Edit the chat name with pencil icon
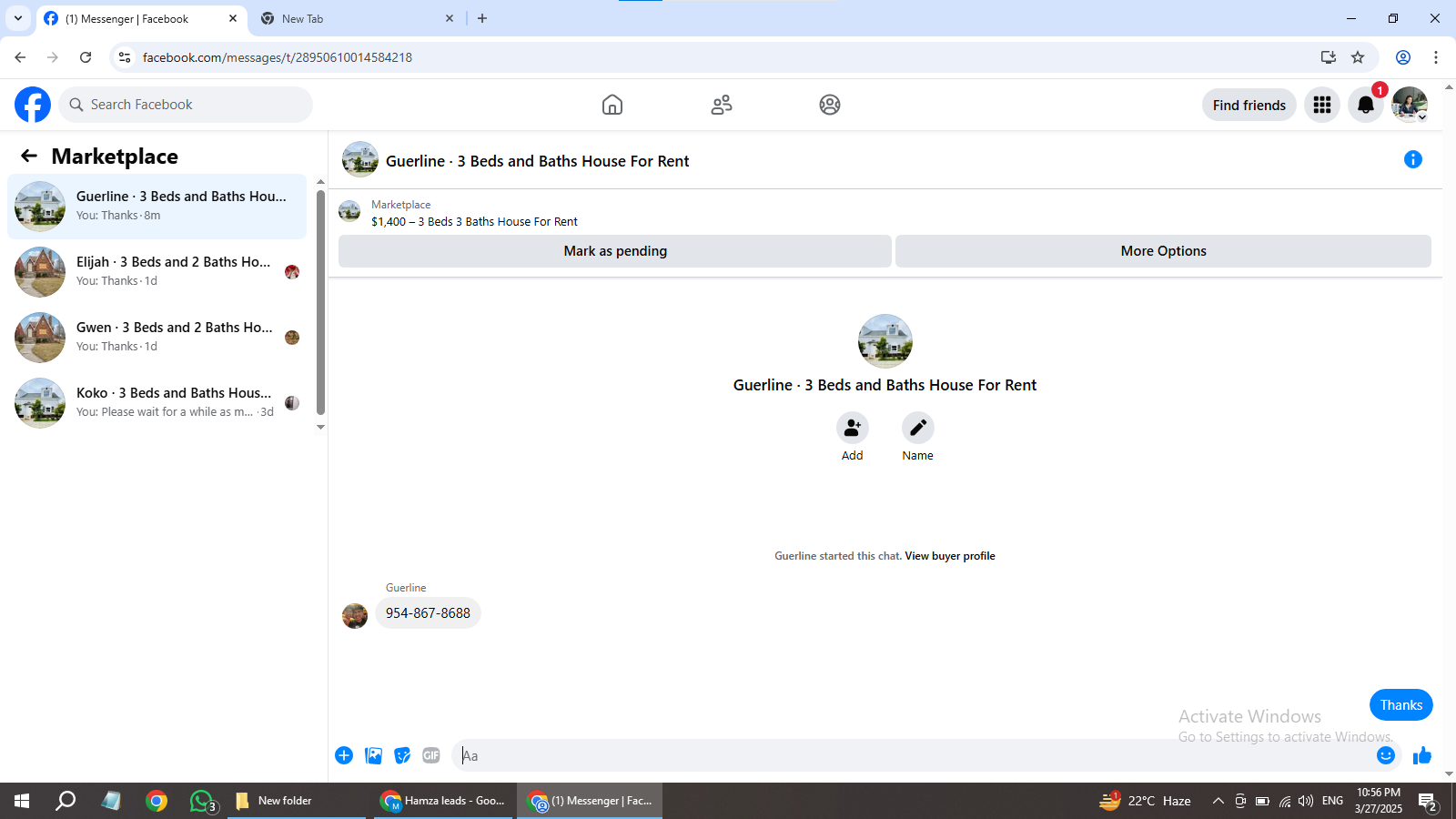The width and height of the screenshot is (1456, 819). point(918,428)
